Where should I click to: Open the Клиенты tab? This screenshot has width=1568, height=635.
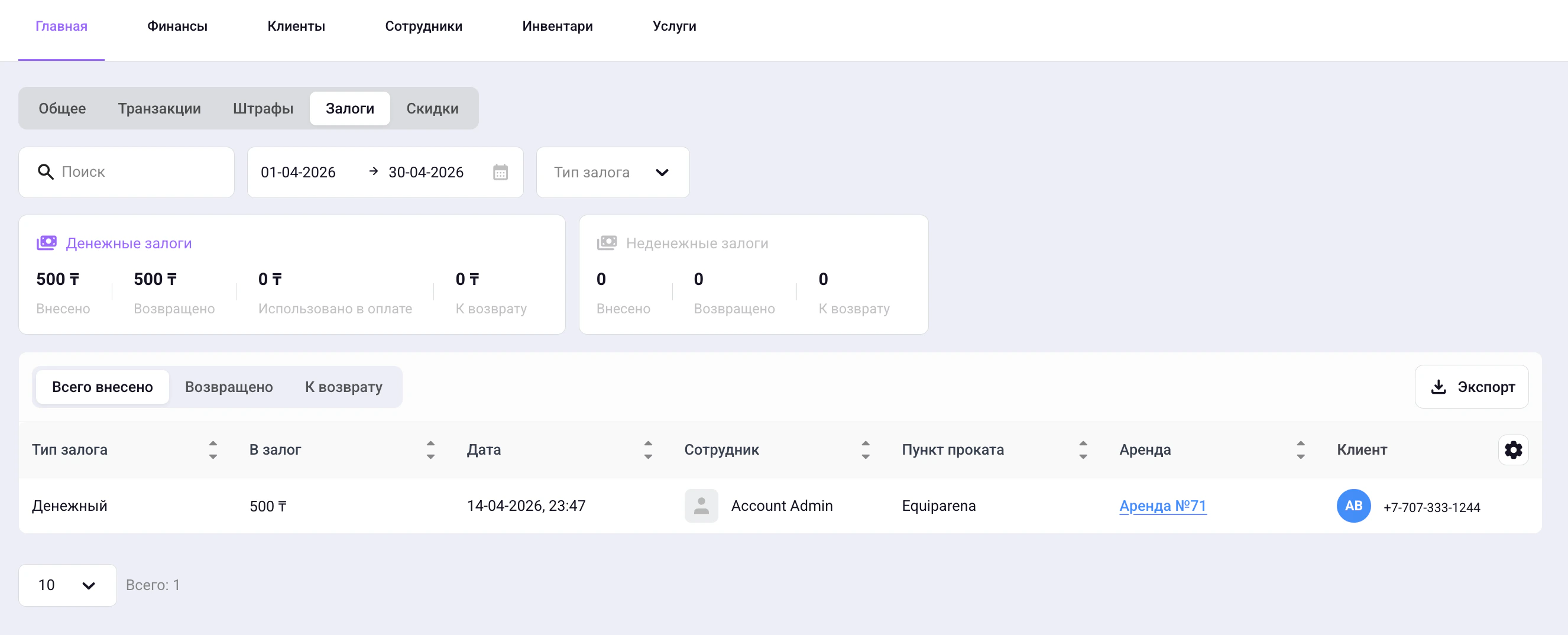click(296, 26)
